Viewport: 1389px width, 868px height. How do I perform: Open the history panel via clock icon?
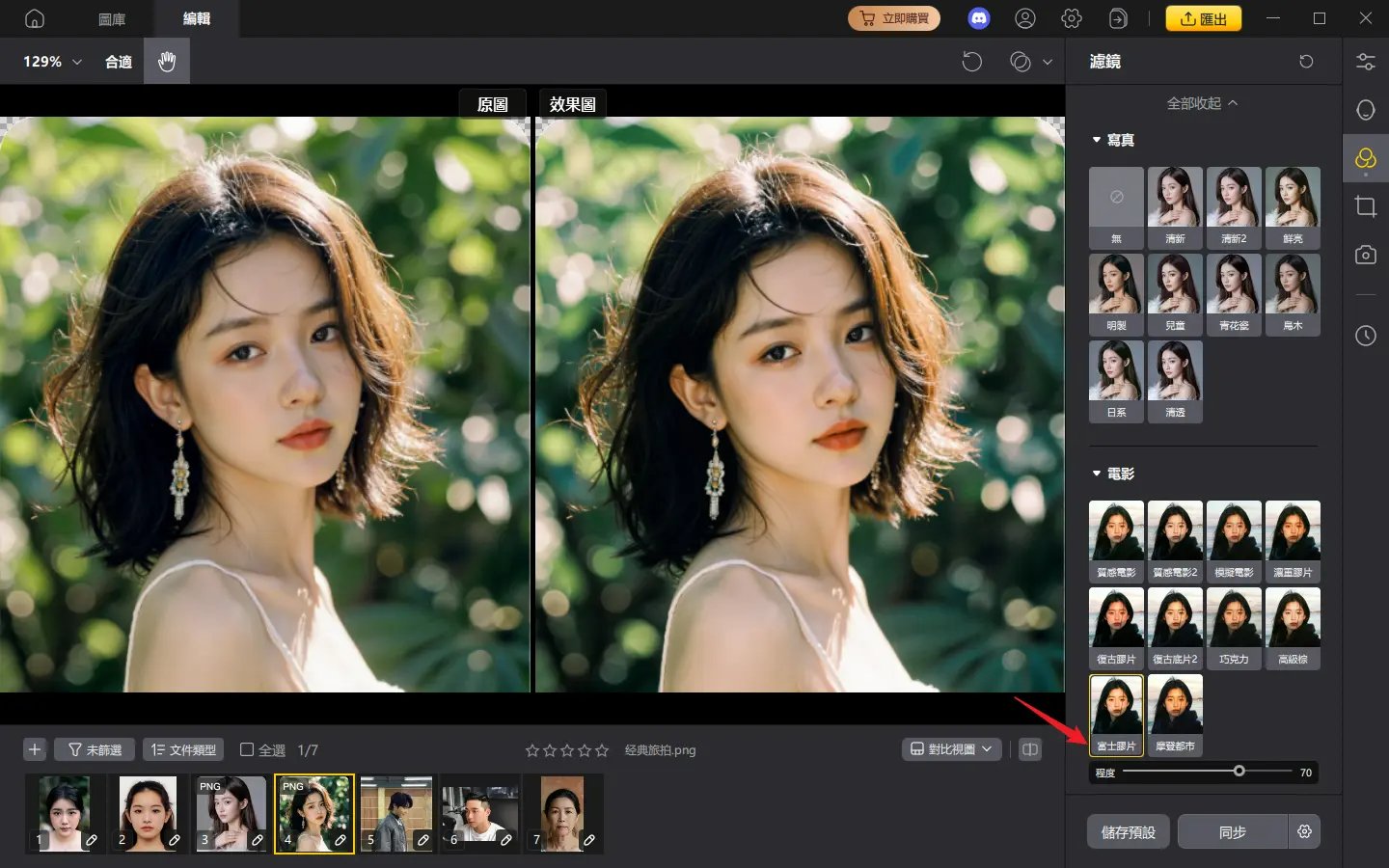click(x=1366, y=336)
